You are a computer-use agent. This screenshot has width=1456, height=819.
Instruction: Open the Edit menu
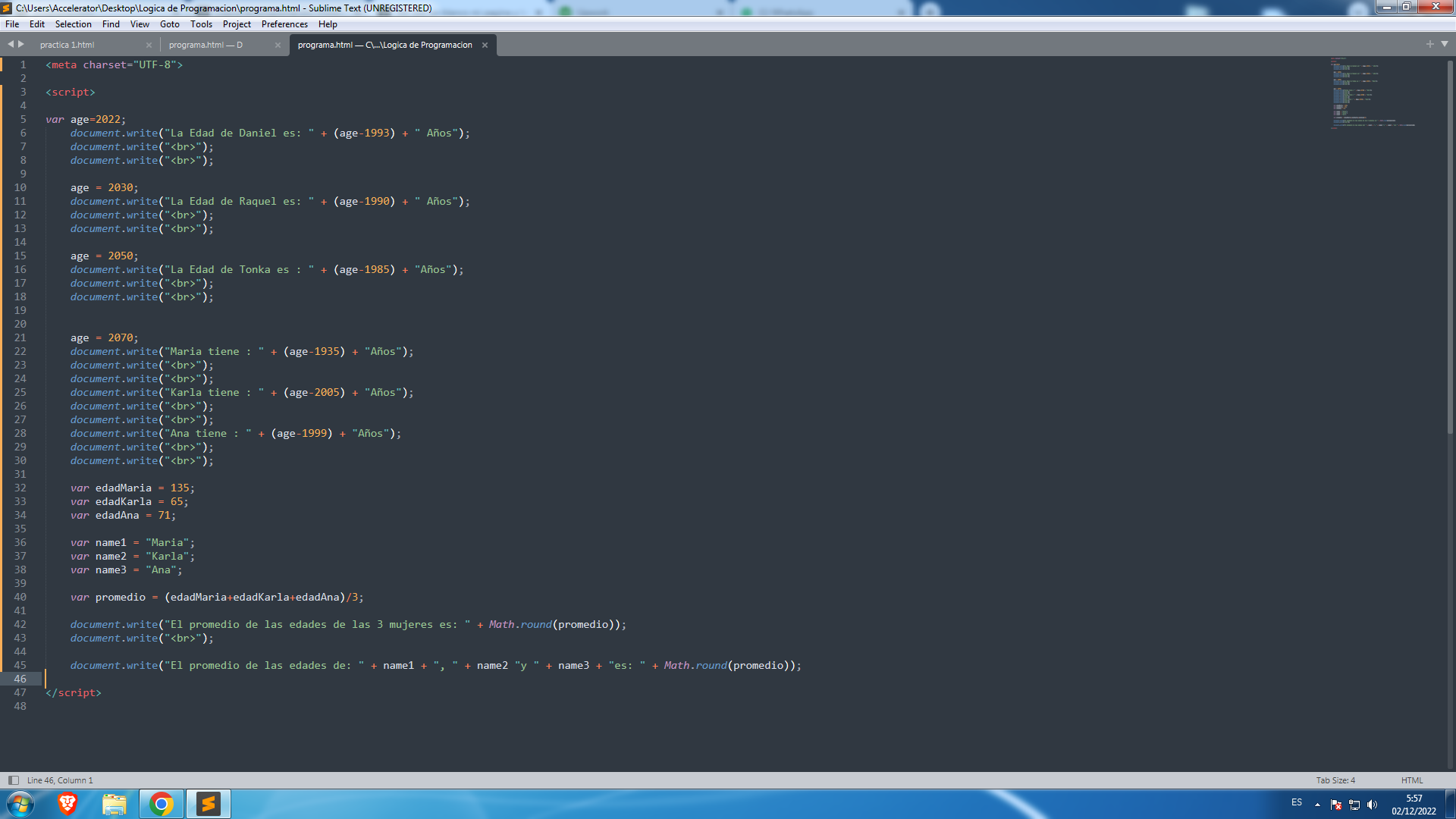(36, 24)
